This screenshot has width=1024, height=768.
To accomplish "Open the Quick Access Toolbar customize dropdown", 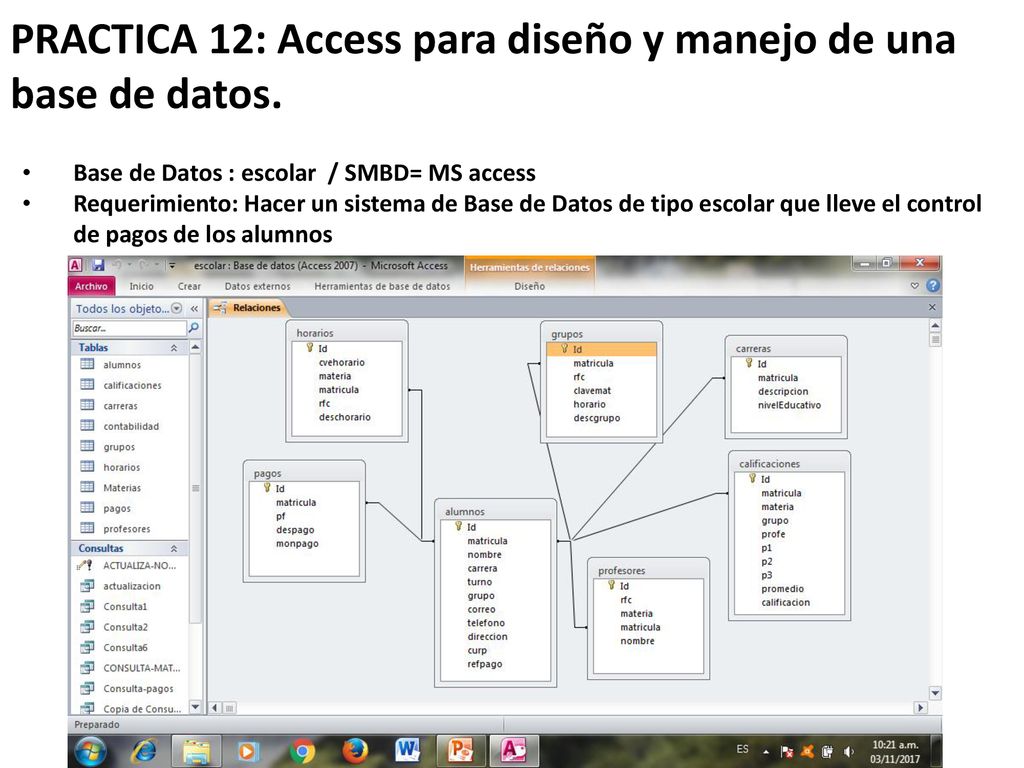I will point(172,266).
